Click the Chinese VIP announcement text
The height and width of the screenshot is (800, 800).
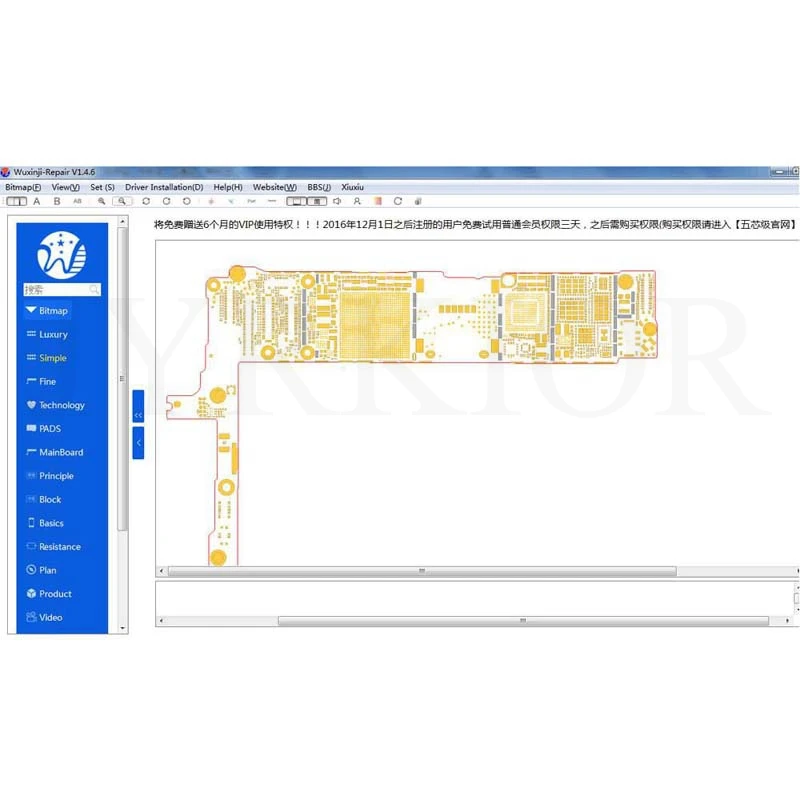(x=474, y=224)
